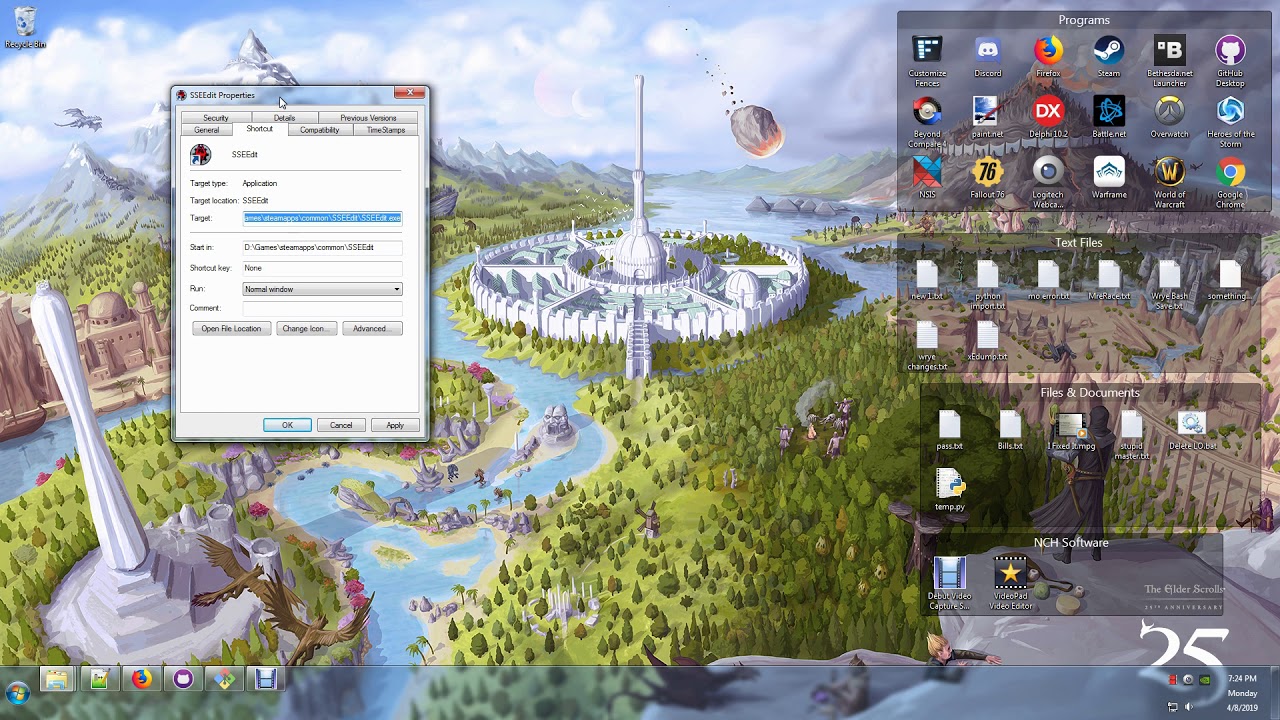Switch to the TimeStamps tab
This screenshot has width=1280, height=720.
click(386, 130)
